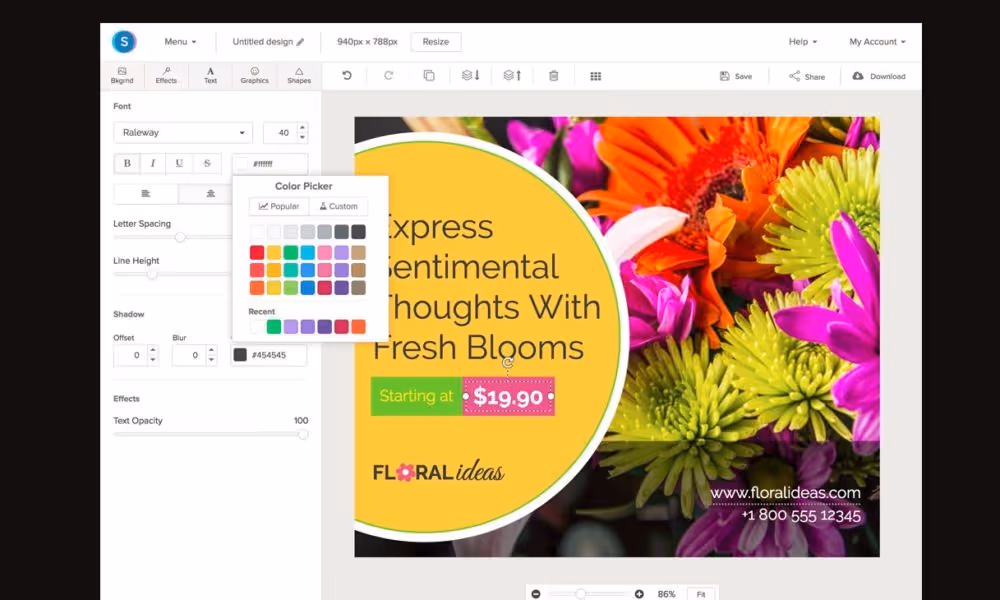This screenshot has height=600, width=1000.
Task: Open the My Account dropdown
Action: 877,42
